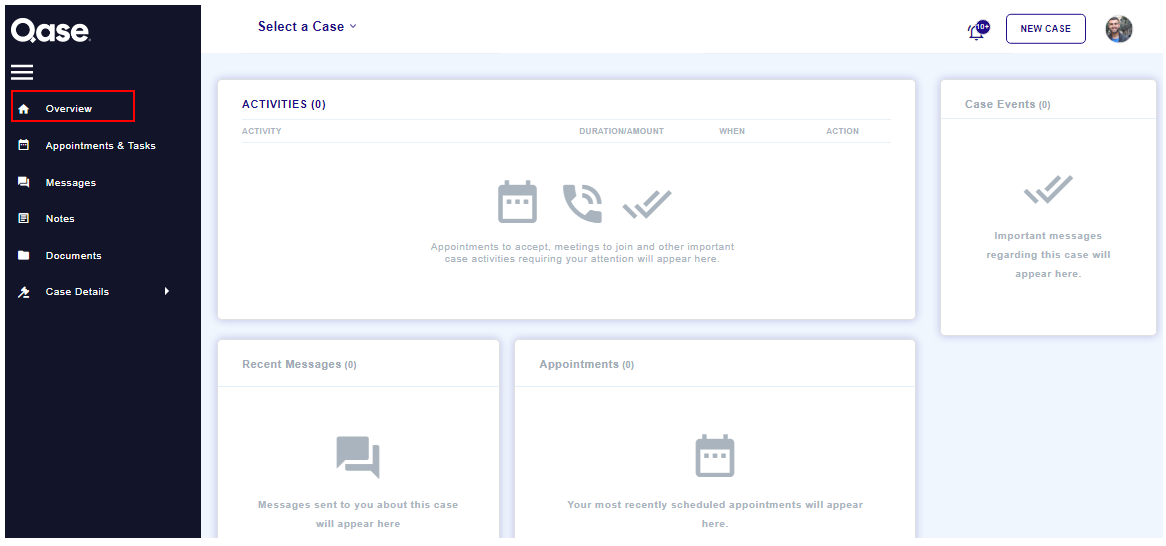The height and width of the screenshot is (546, 1166).
Task: Open Messages from the sidebar
Action: (x=71, y=182)
